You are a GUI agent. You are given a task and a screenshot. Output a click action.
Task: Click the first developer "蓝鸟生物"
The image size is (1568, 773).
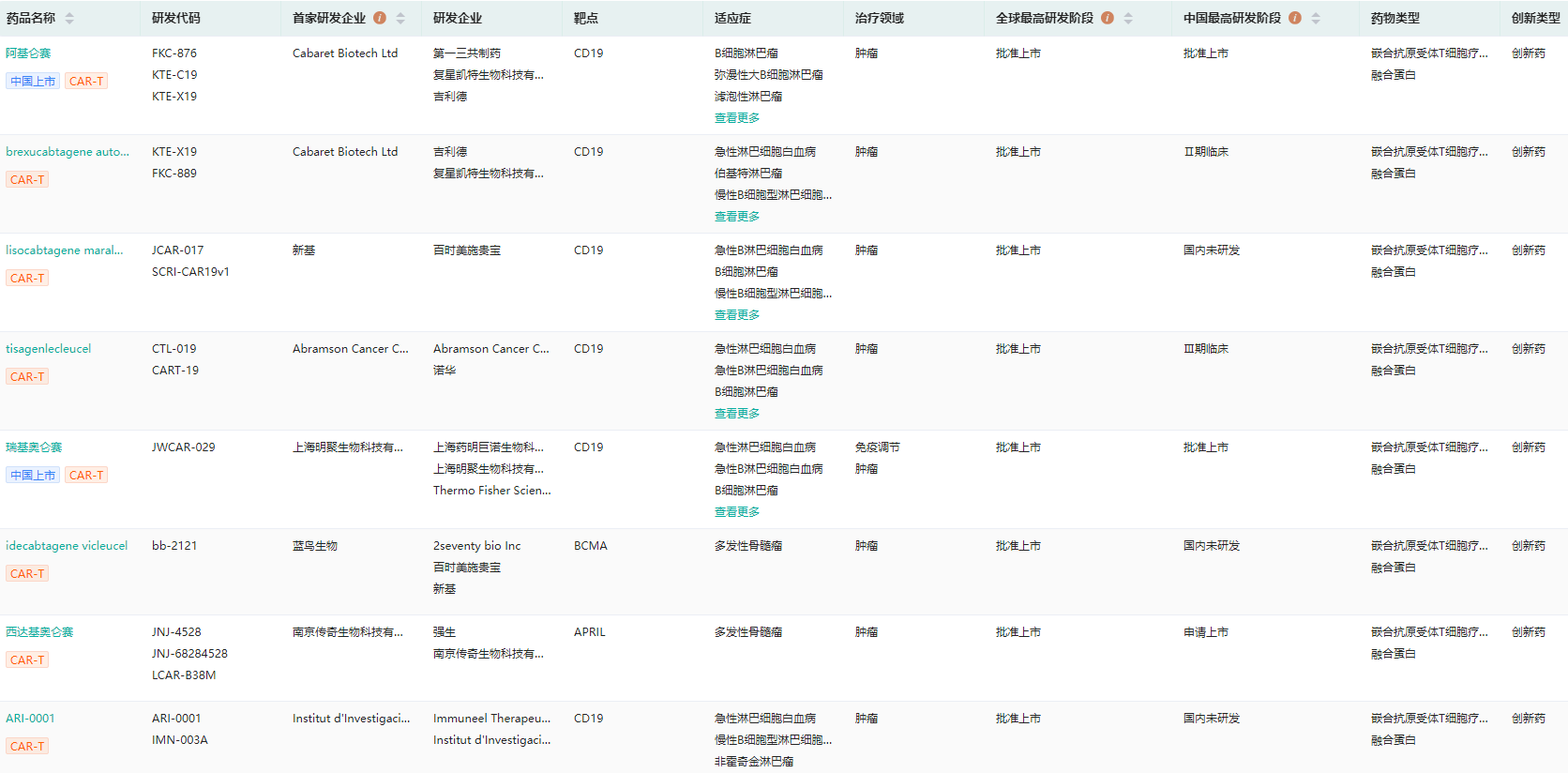[315, 546]
